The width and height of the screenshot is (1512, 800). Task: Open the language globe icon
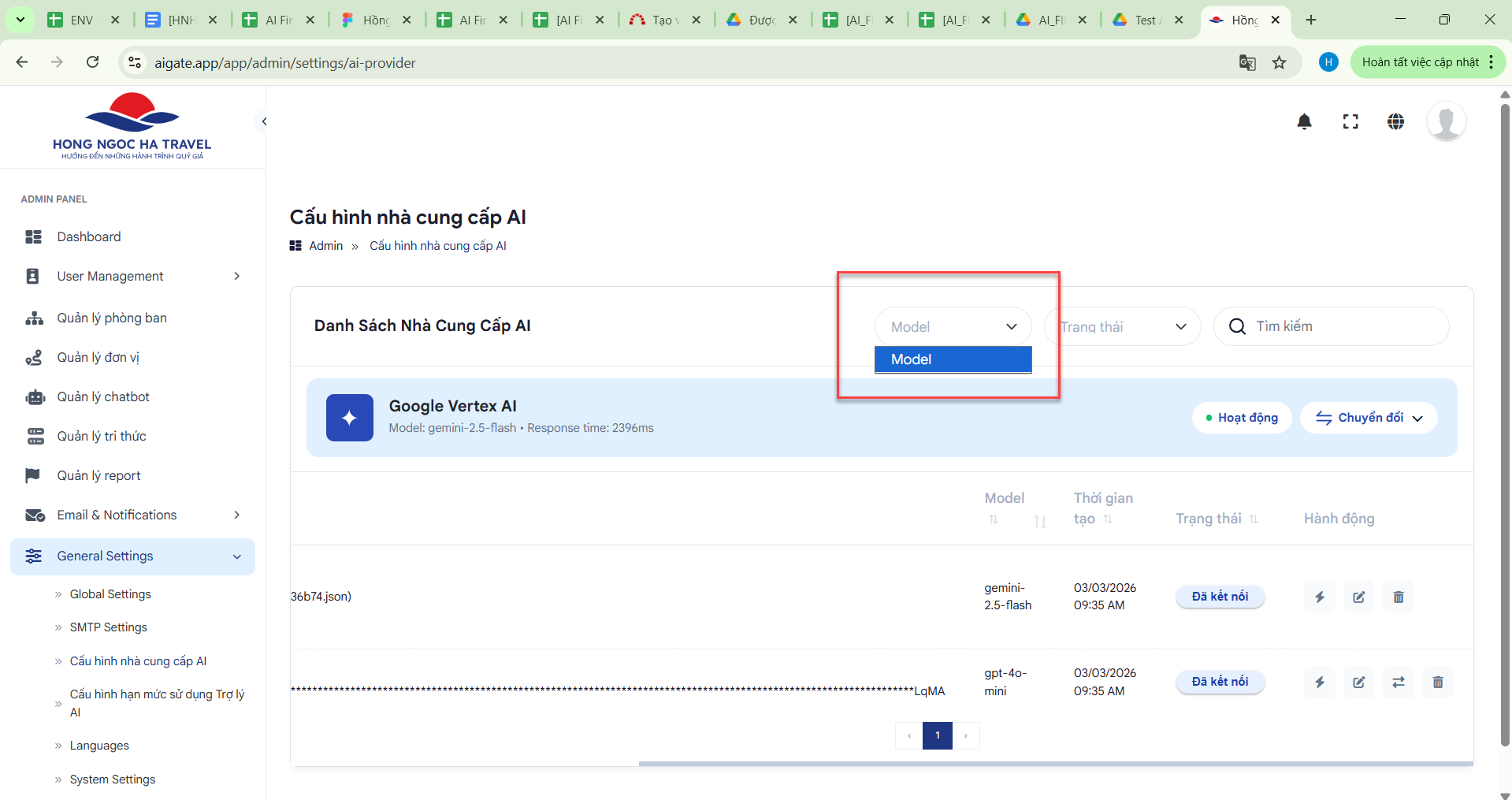[1395, 121]
